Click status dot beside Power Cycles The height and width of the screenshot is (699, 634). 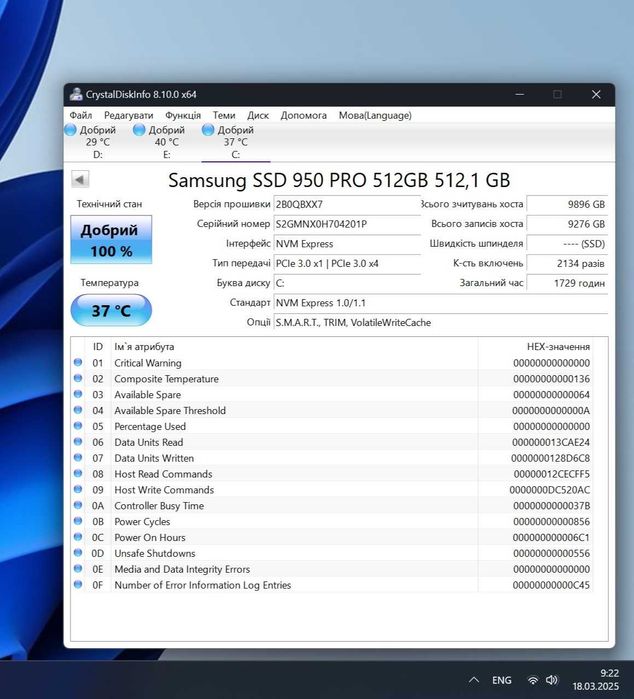pyautogui.click(x=78, y=521)
